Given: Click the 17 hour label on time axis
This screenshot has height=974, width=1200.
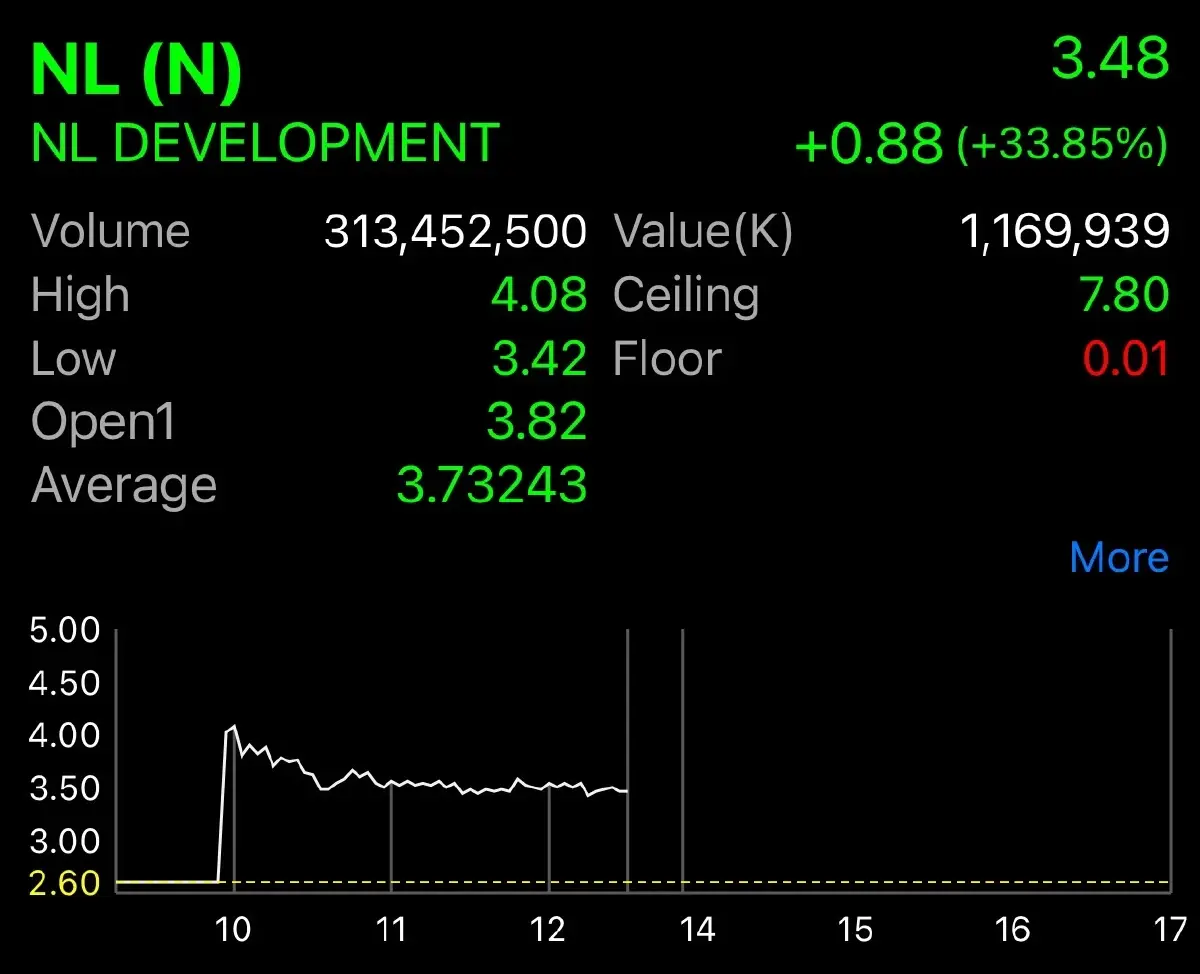Looking at the screenshot, I should pos(1168,930).
